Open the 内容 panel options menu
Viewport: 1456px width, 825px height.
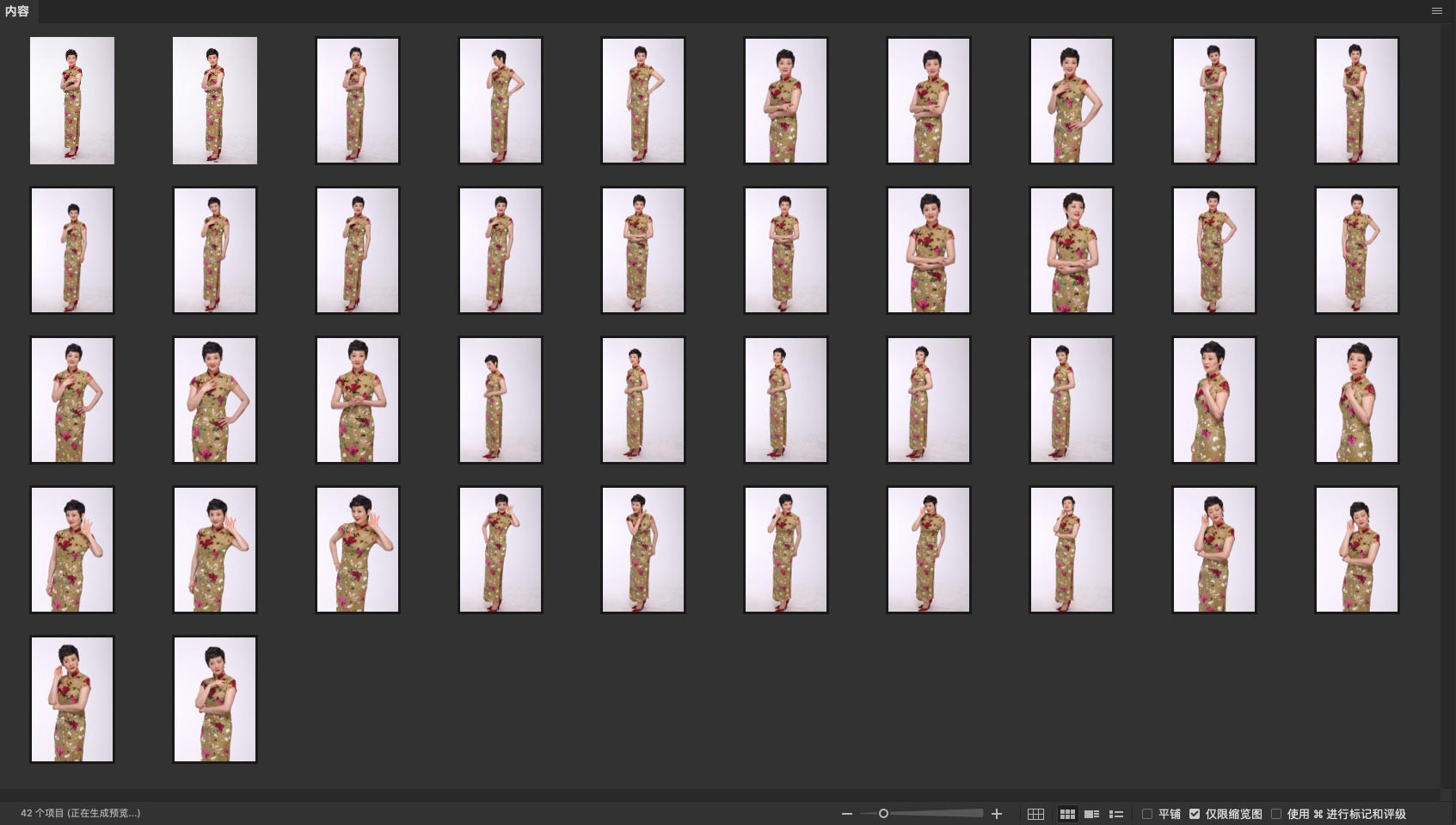point(1436,11)
